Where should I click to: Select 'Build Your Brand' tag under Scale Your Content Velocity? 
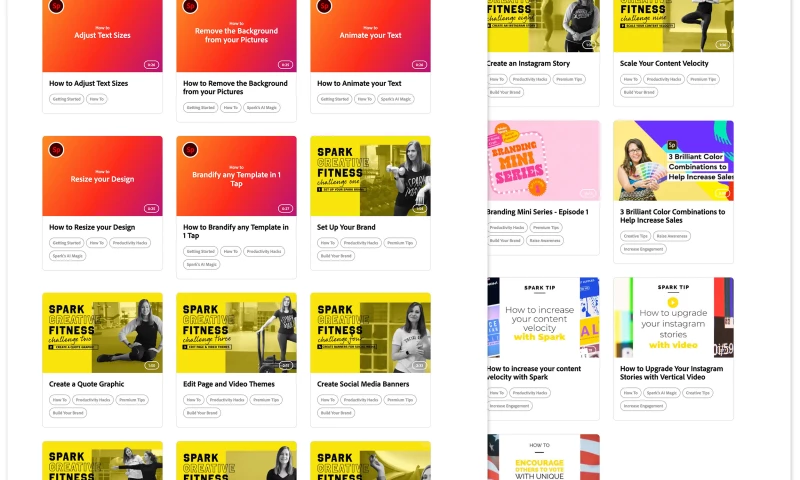pyautogui.click(x=639, y=92)
